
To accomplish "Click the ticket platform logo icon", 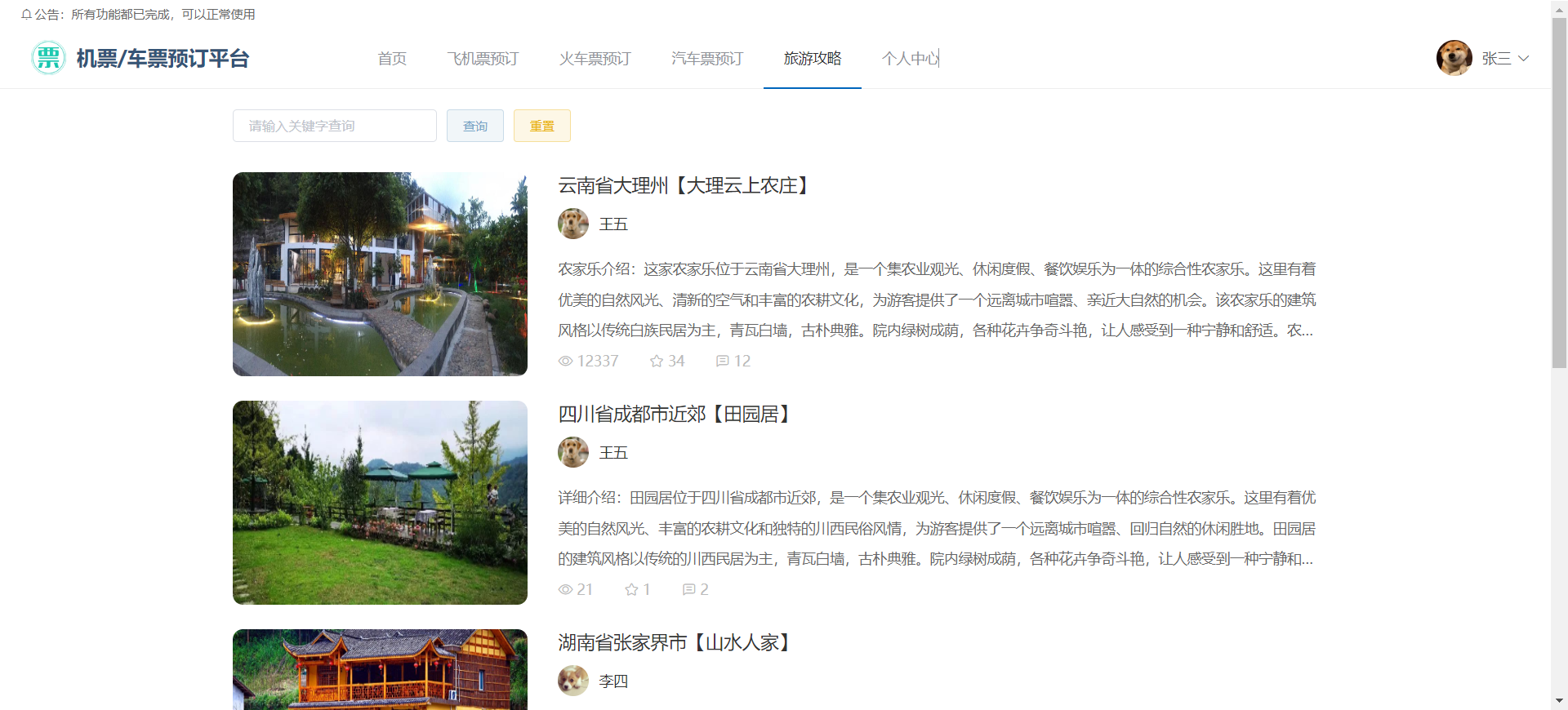I will (48, 58).
